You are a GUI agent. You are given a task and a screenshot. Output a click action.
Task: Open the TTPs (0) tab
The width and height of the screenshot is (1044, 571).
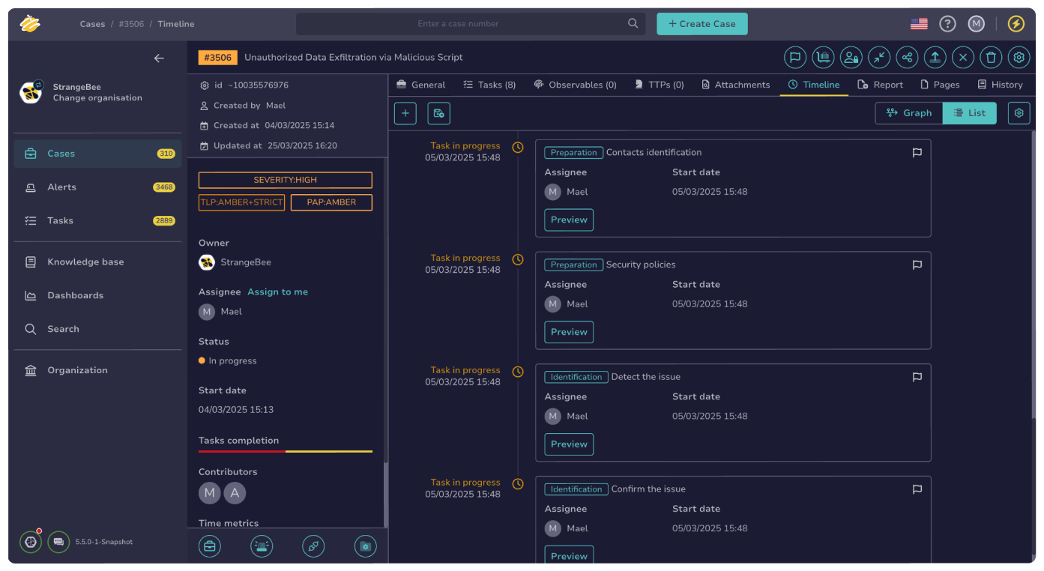[659, 85]
